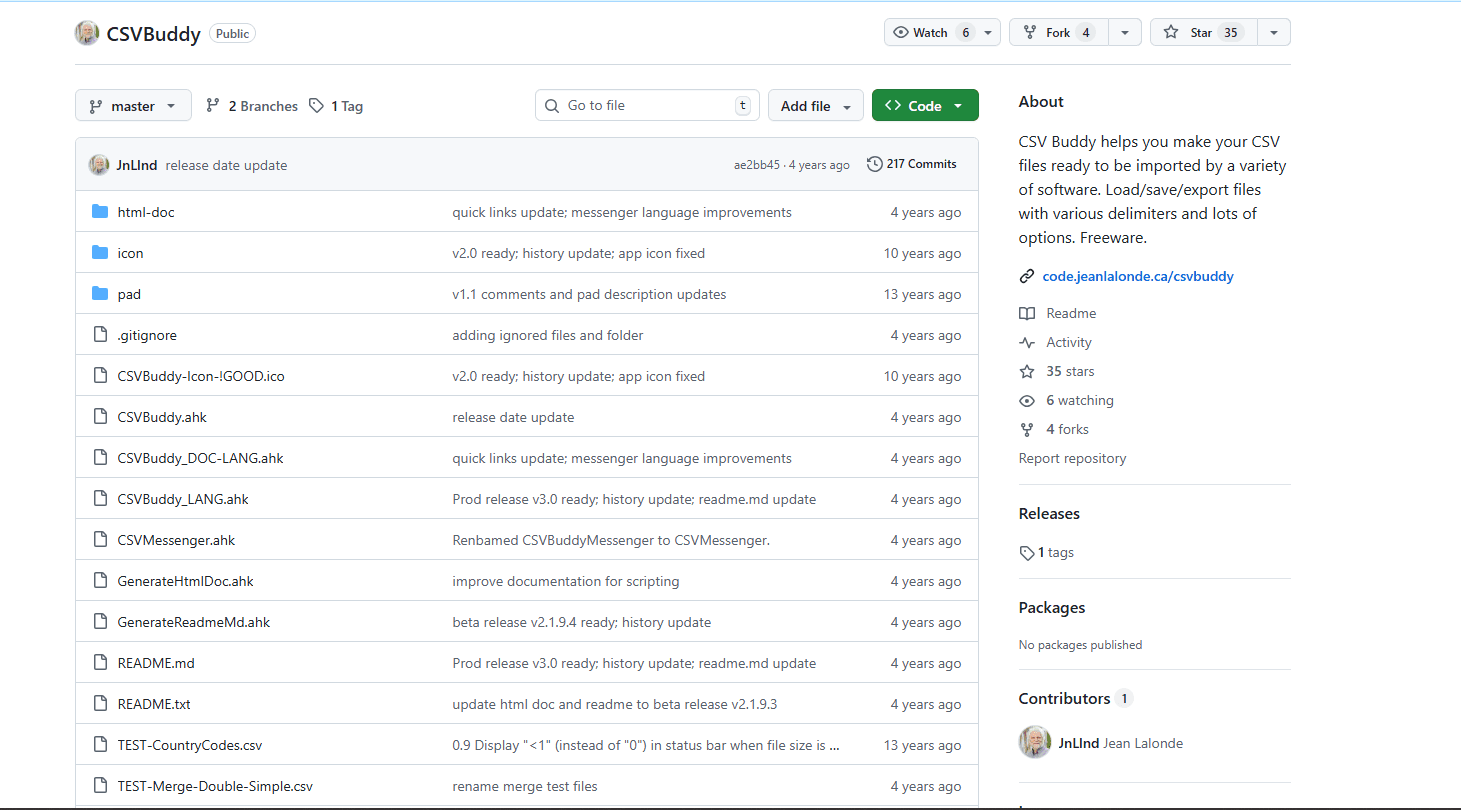Open commit message 'release date update' in header
1461x810 pixels.
(226, 165)
